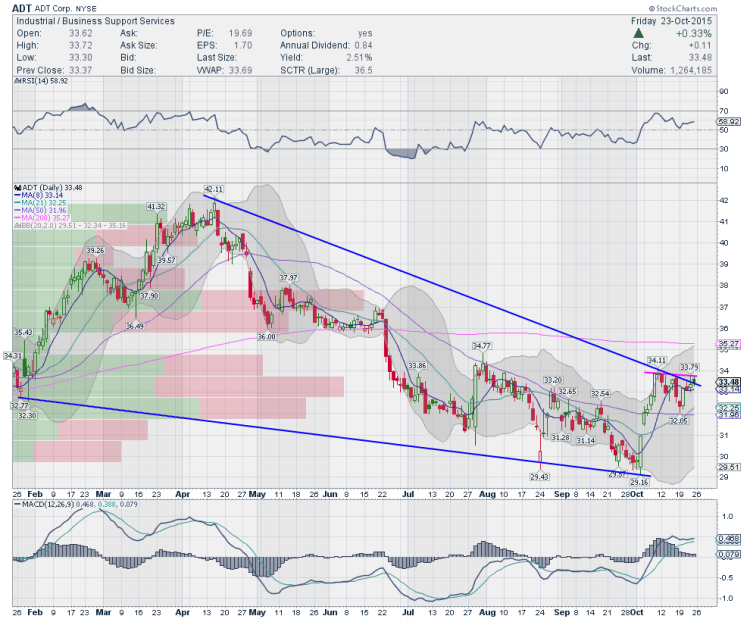Viewport: 750px width, 619px height.
Task: Click the 39.26 price label
Action: pos(95,251)
